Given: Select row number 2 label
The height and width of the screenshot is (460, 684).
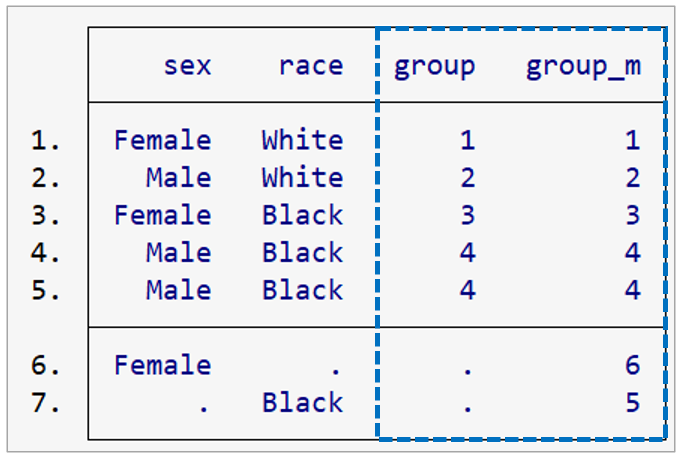Looking at the screenshot, I should [46, 178].
